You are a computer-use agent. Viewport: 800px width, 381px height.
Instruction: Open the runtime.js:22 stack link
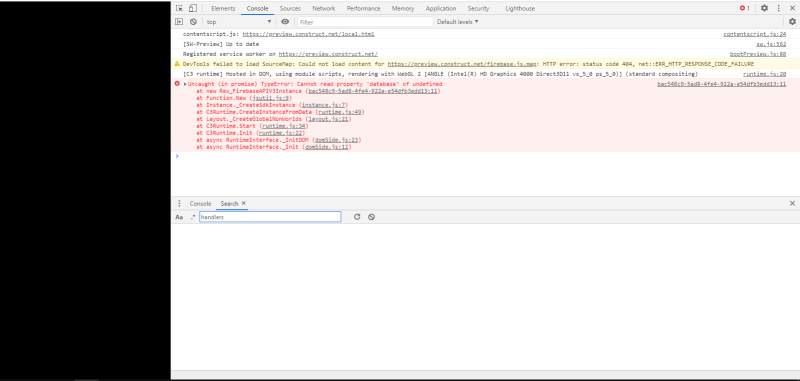pyautogui.click(x=281, y=133)
